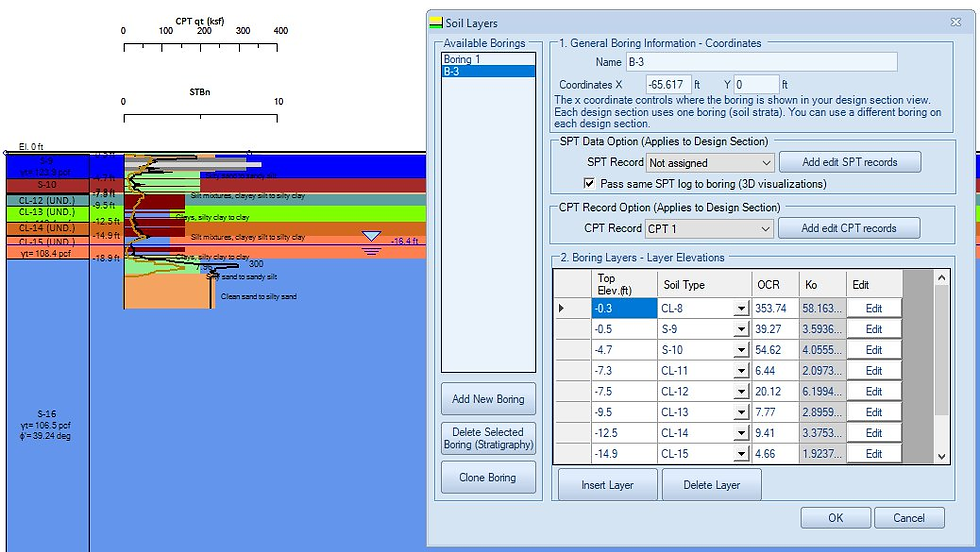The image size is (980, 552).
Task: Click the El. 0 ft surface label
Action: 31,146
